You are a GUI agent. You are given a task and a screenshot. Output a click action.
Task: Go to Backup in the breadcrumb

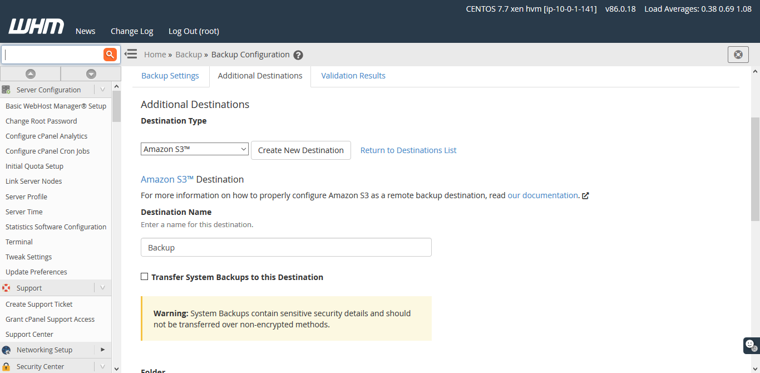(x=189, y=55)
